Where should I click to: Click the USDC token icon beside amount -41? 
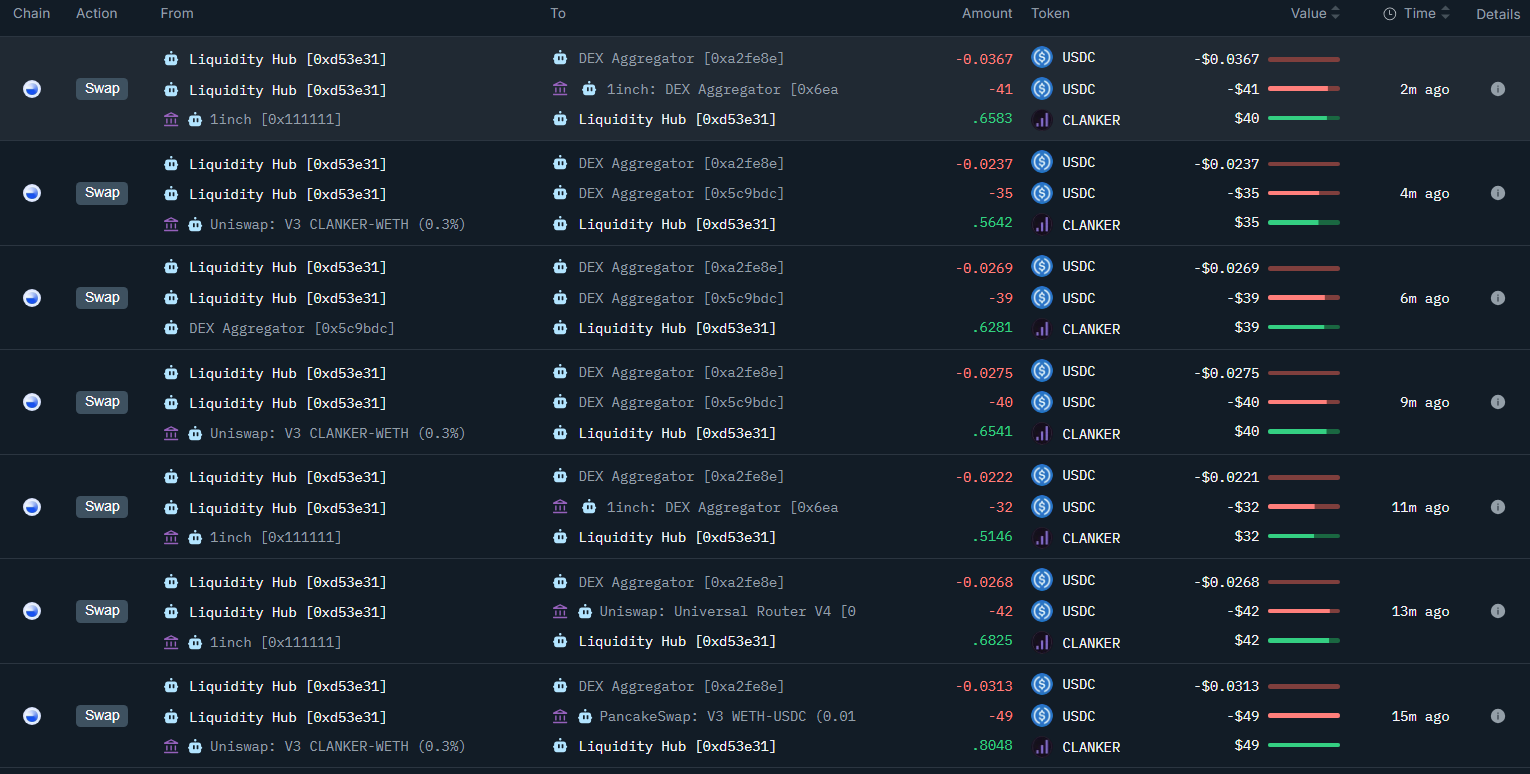coord(1042,89)
